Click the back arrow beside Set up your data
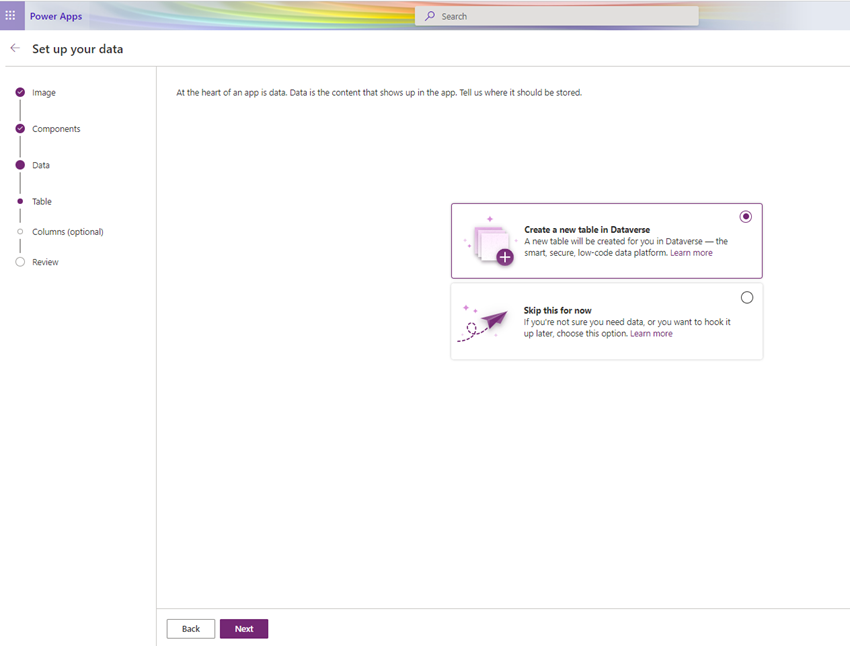 click(x=15, y=48)
